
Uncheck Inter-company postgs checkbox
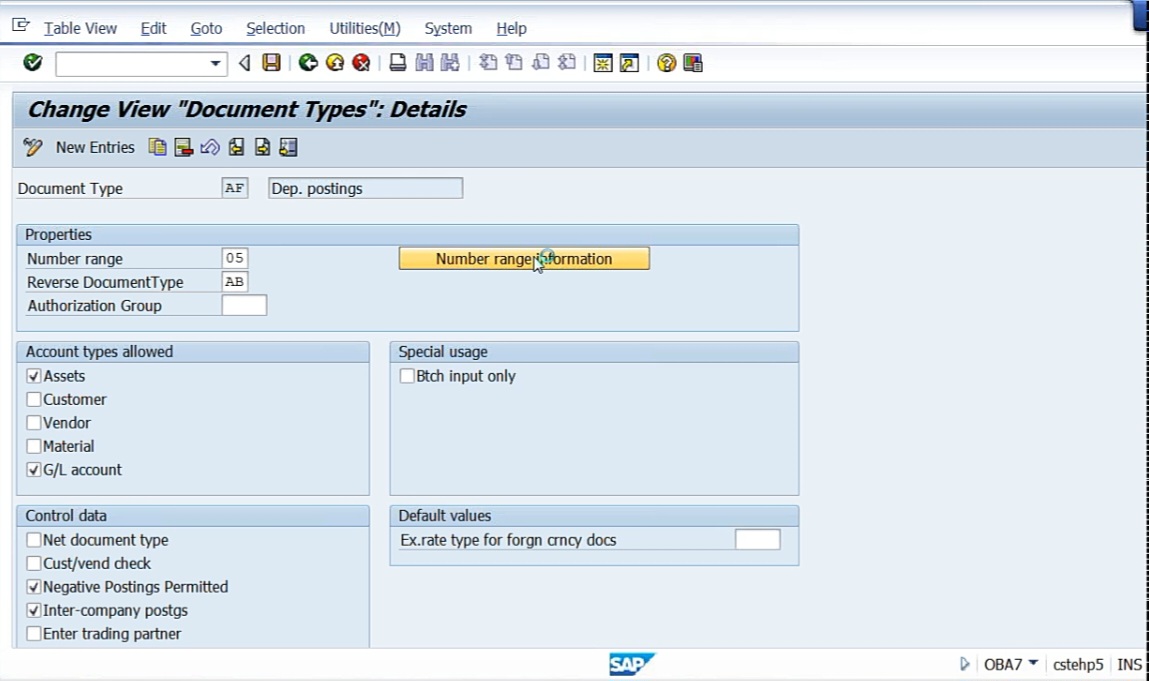[x=34, y=611]
